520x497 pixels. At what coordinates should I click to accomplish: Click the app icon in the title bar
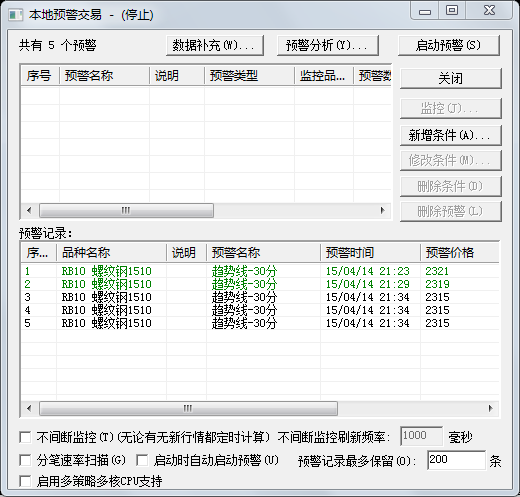[x=15, y=15]
